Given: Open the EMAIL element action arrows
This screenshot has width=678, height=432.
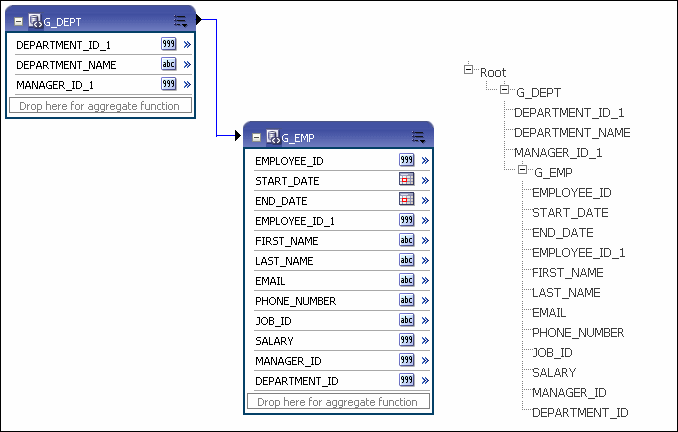Looking at the screenshot, I should (x=425, y=281).
